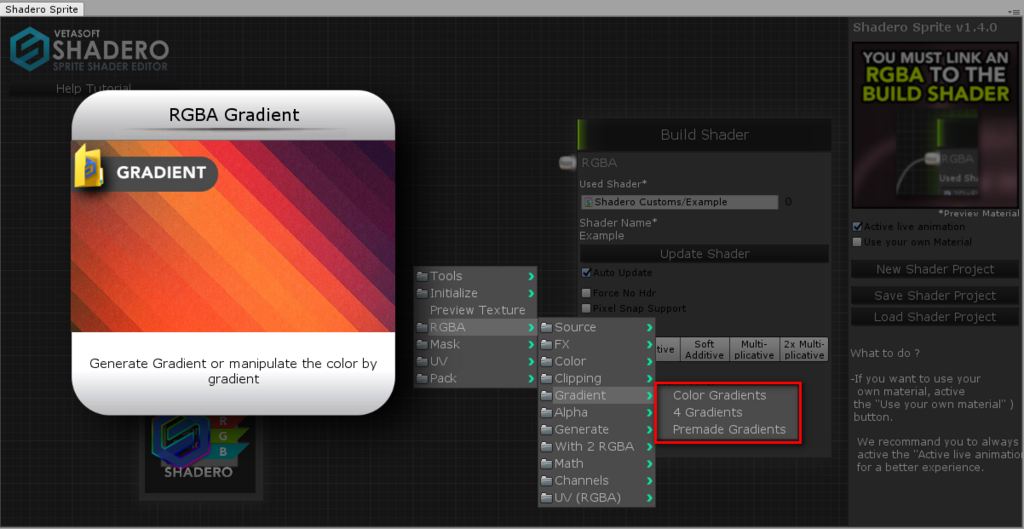Click the Vetasoft Shadero logo
The height and width of the screenshot is (529, 1024).
[89, 49]
